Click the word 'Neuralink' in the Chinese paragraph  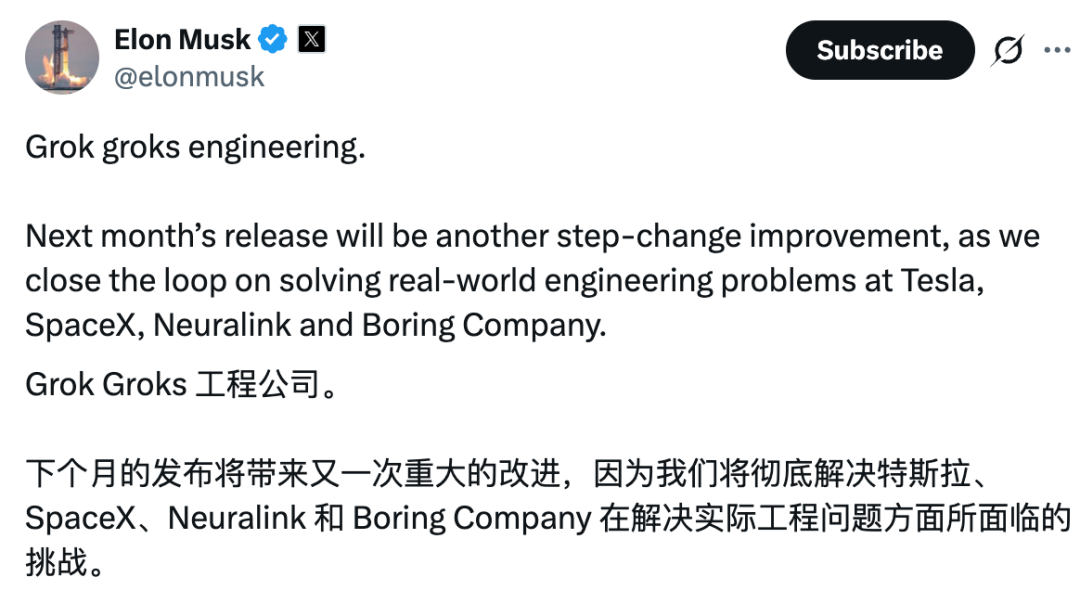point(237,518)
